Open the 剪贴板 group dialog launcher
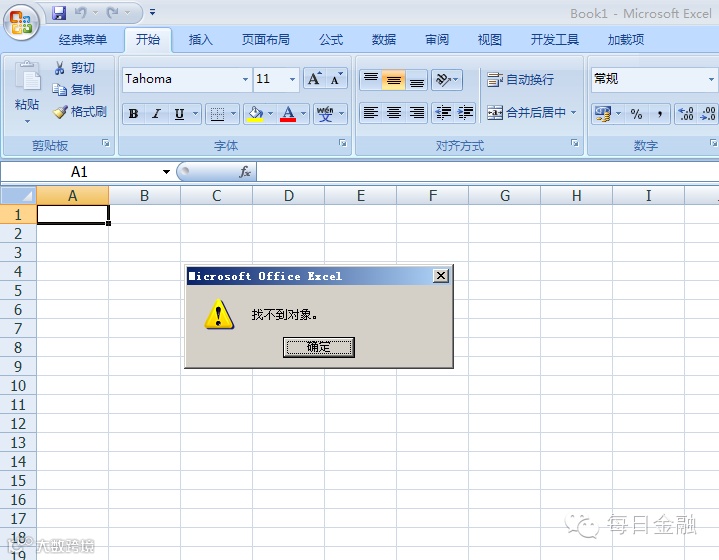719x560 pixels. (106, 143)
